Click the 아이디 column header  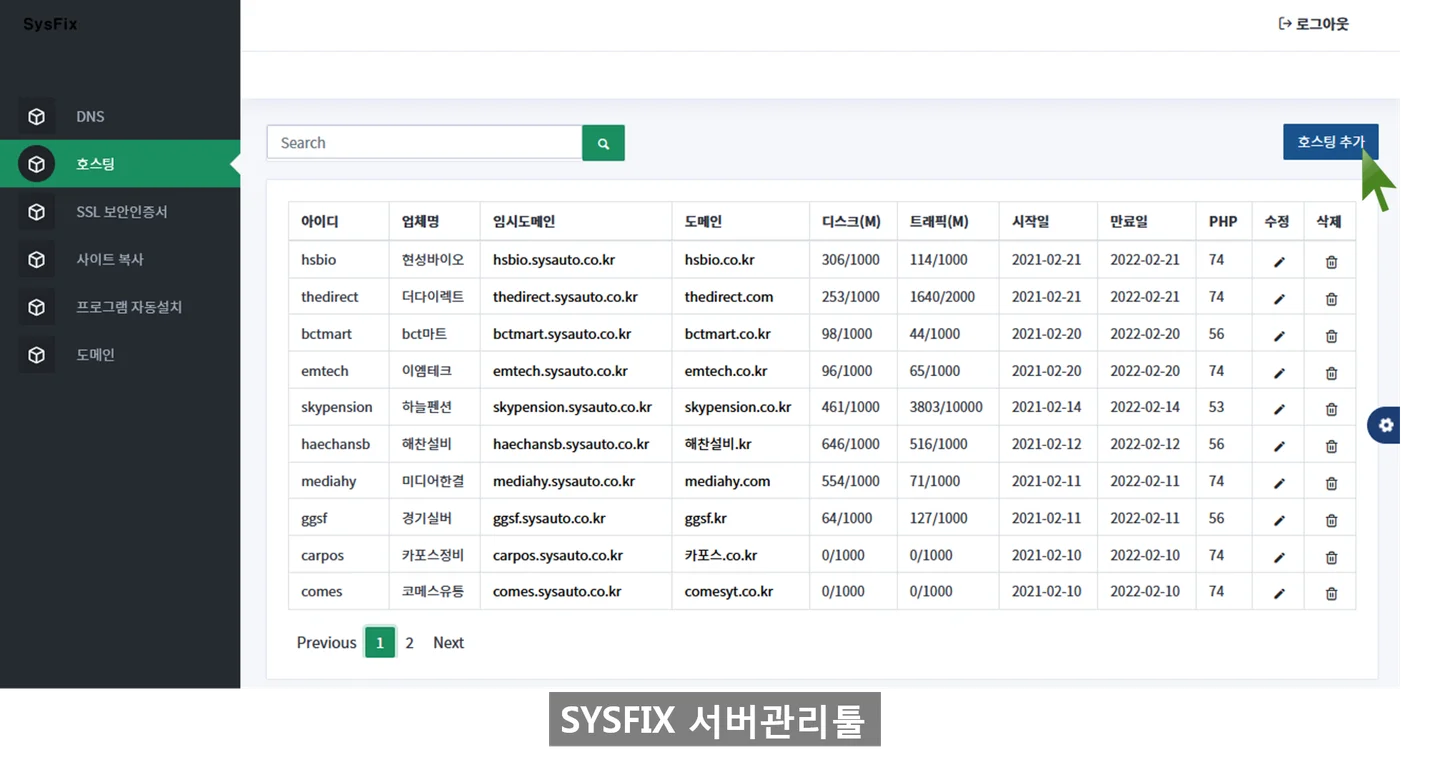click(x=320, y=222)
